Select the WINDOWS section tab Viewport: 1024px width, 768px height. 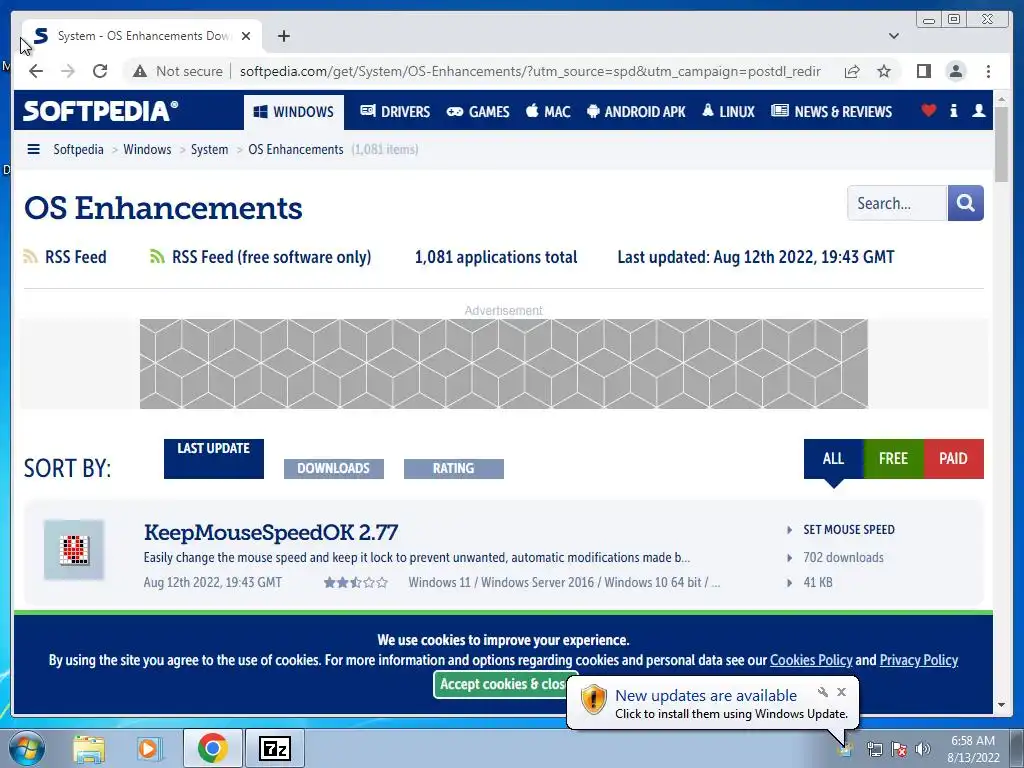coord(294,112)
